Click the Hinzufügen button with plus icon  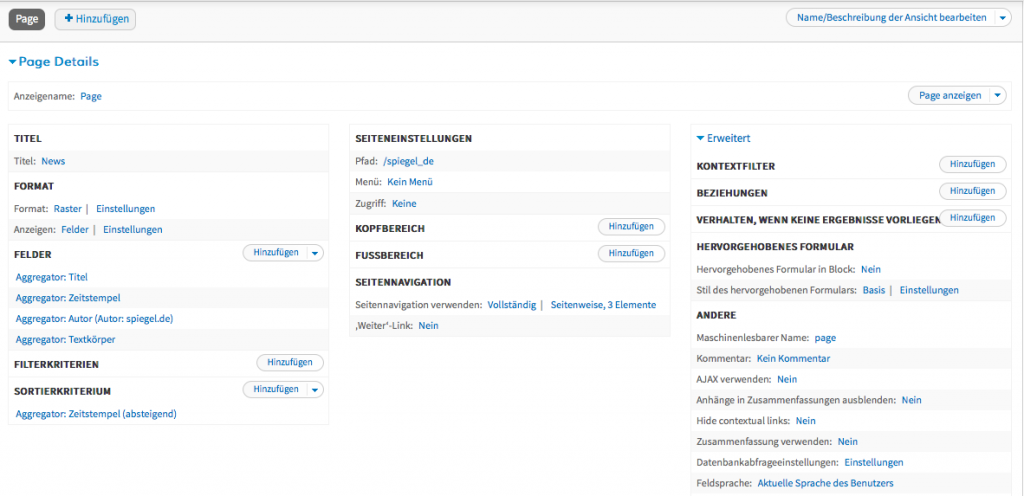click(95, 19)
